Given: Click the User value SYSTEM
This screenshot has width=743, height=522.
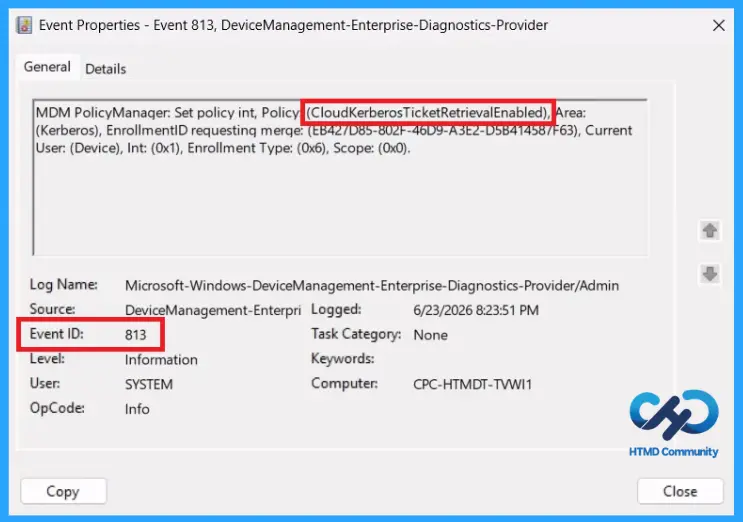Looking at the screenshot, I should click(x=149, y=384).
